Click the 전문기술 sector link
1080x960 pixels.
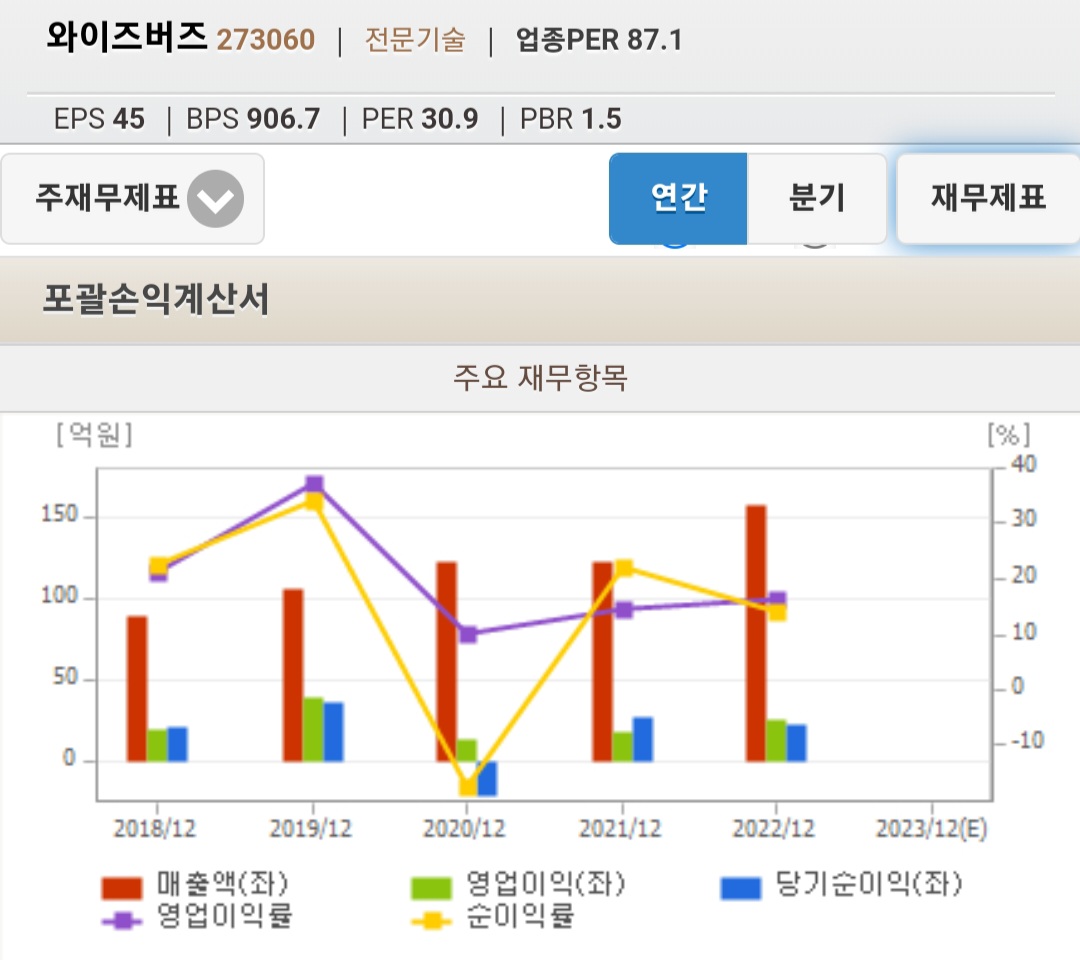(x=415, y=40)
